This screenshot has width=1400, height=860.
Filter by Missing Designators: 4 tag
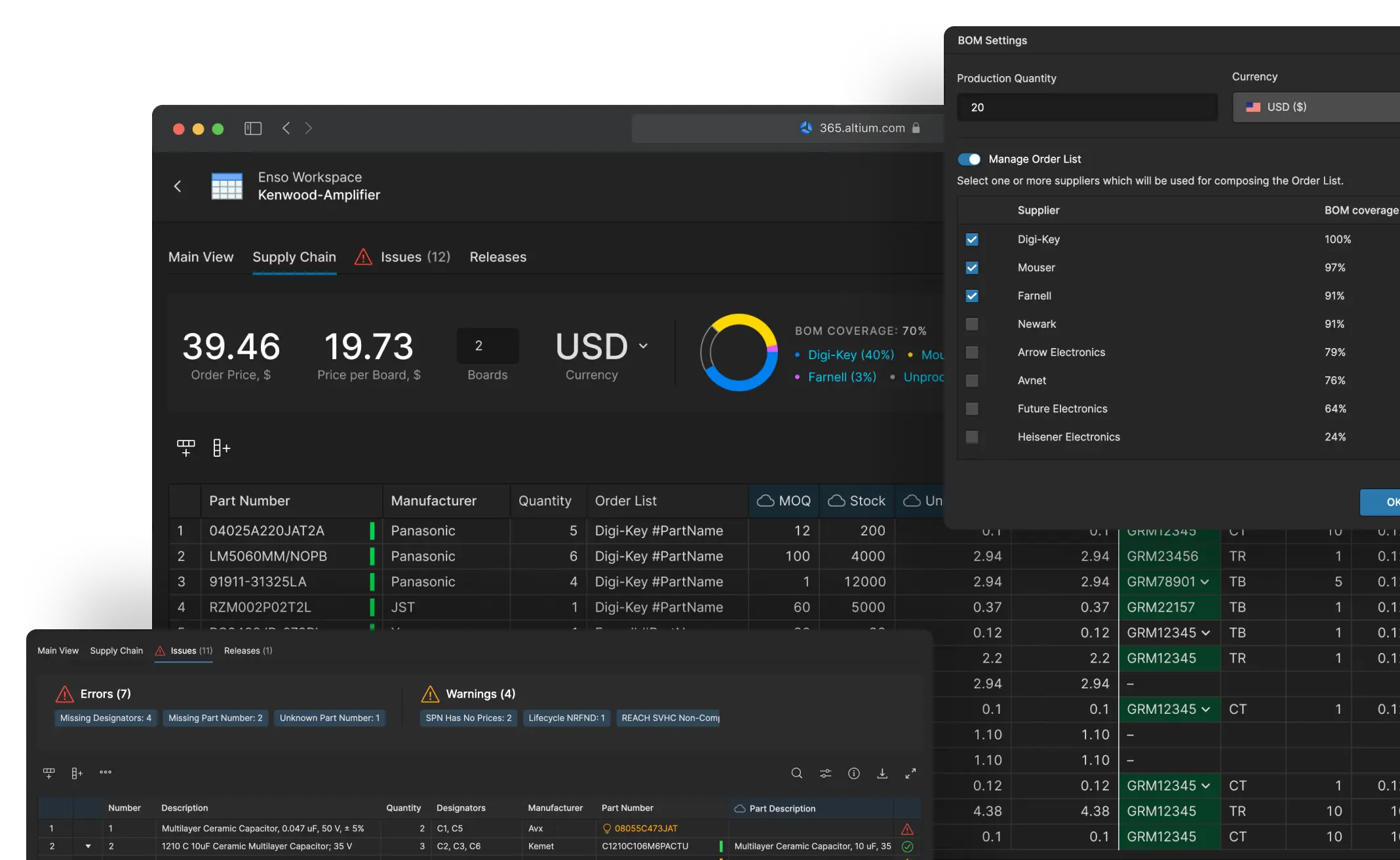coord(106,718)
